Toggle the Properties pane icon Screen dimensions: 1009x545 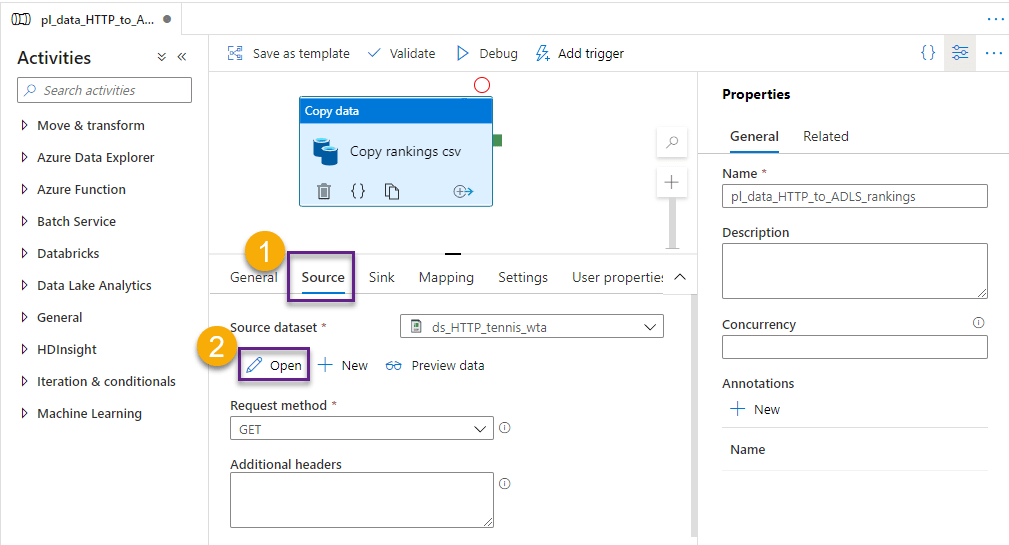(x=960, y=53)
